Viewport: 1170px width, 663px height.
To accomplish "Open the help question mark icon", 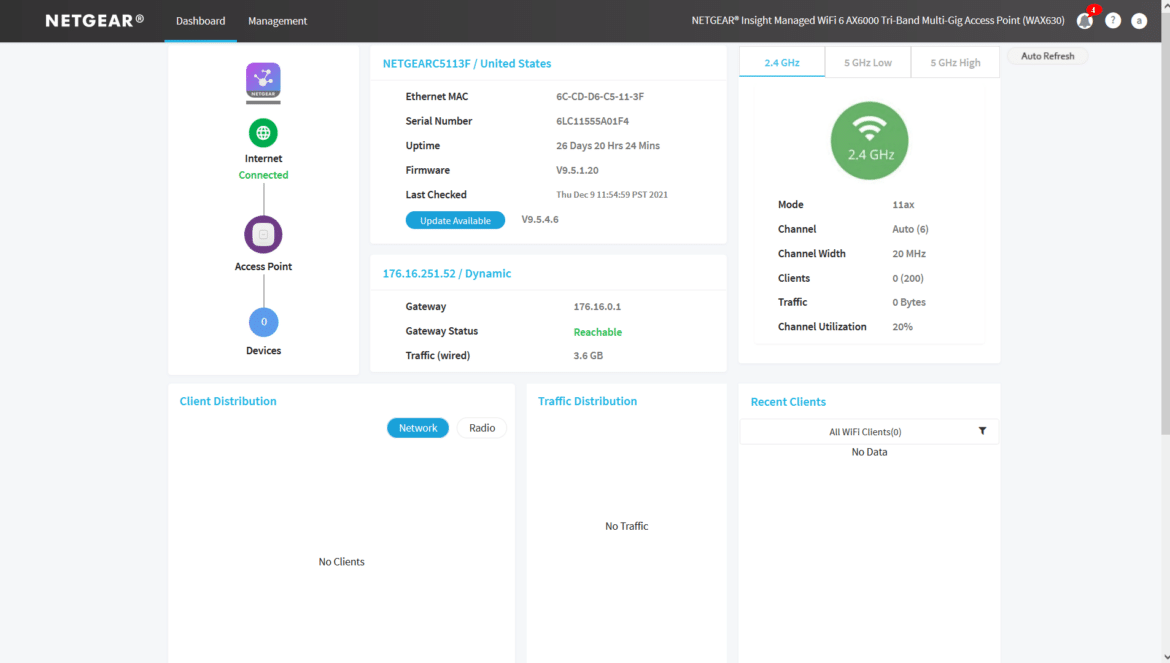I will pyautogui.click(x=1113, y=21).
